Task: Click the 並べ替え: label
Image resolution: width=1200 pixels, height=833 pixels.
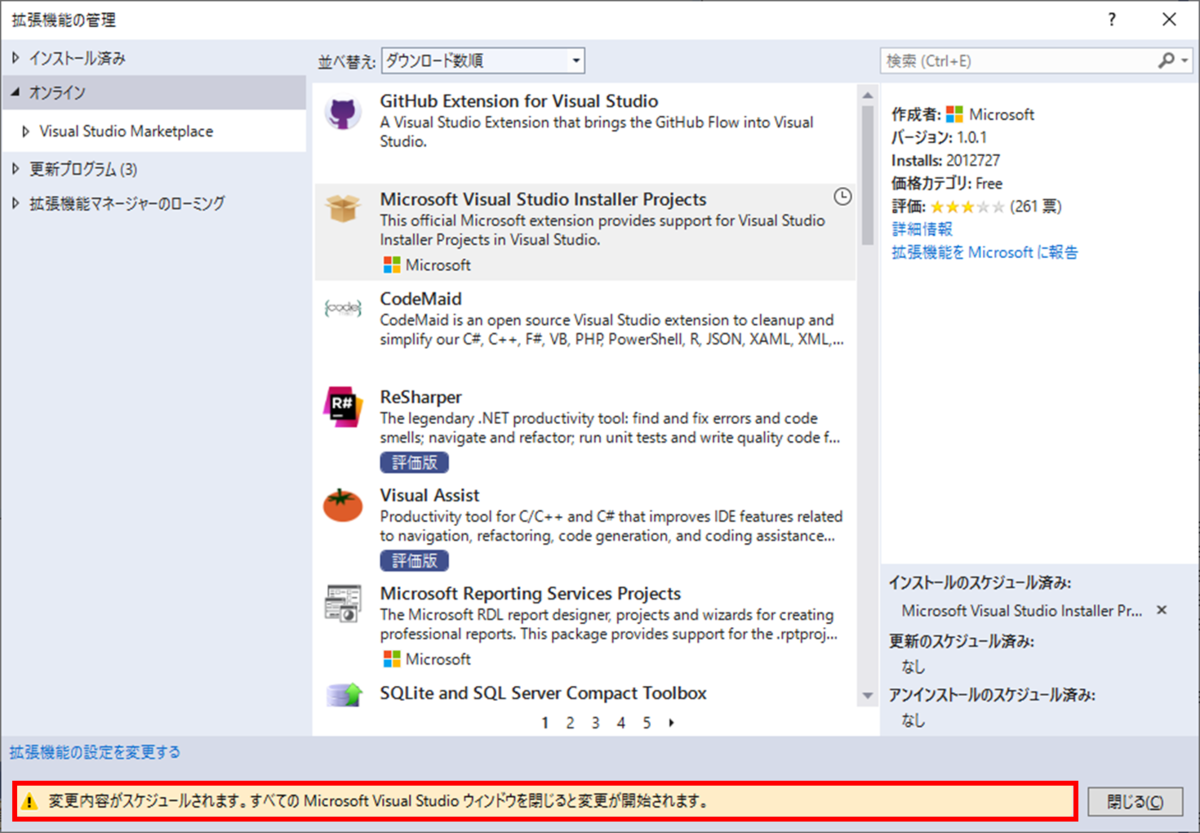Action: pos(347,61)
